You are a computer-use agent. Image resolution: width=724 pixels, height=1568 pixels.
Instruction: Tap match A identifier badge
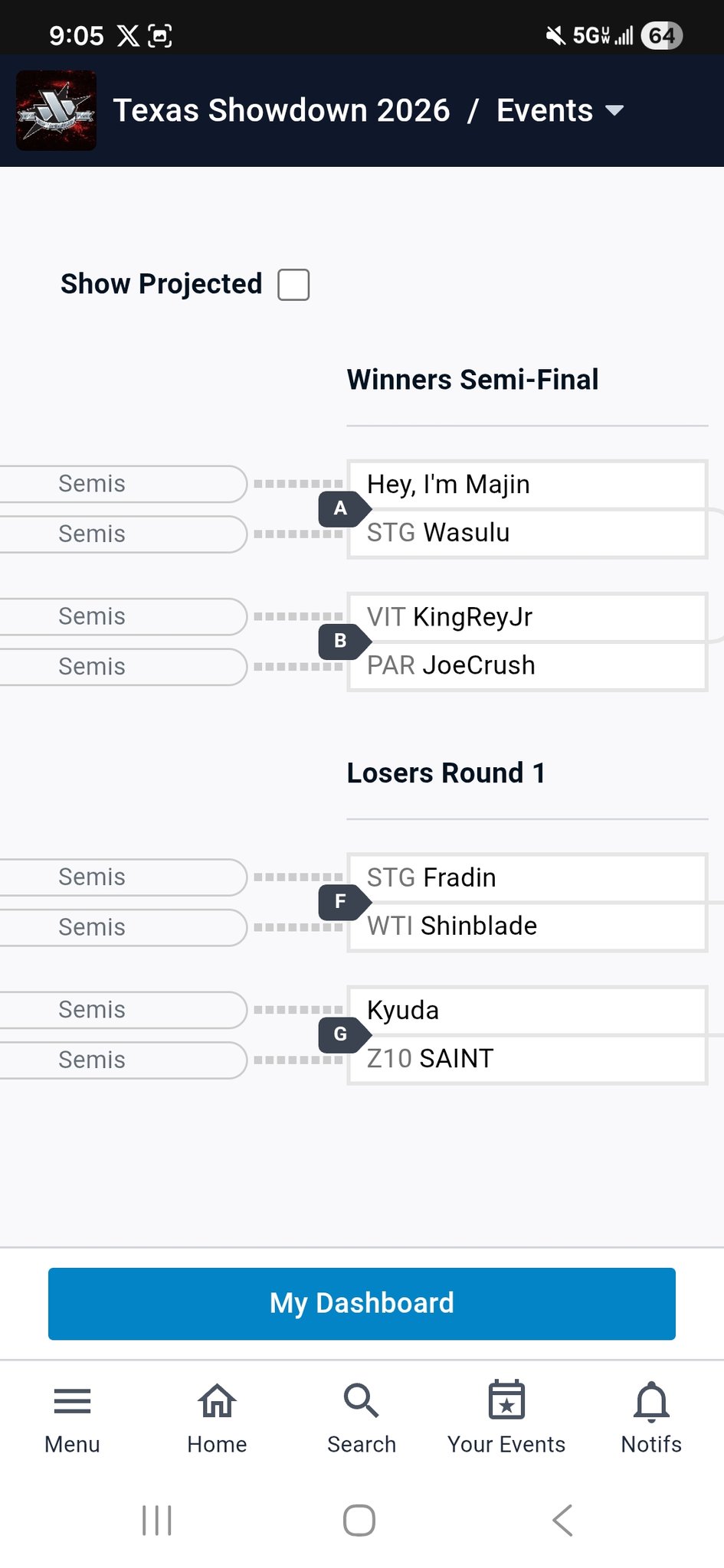[x=341, y=509]
